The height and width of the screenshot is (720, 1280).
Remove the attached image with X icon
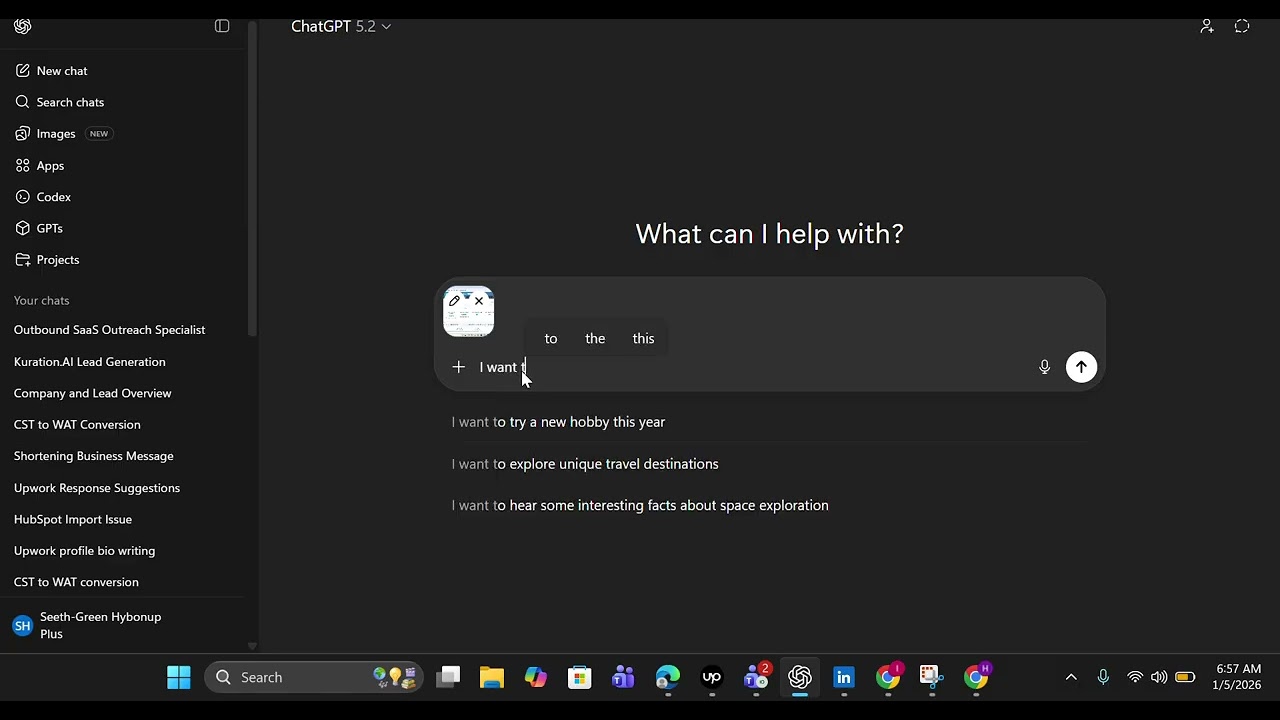point(479,301)
